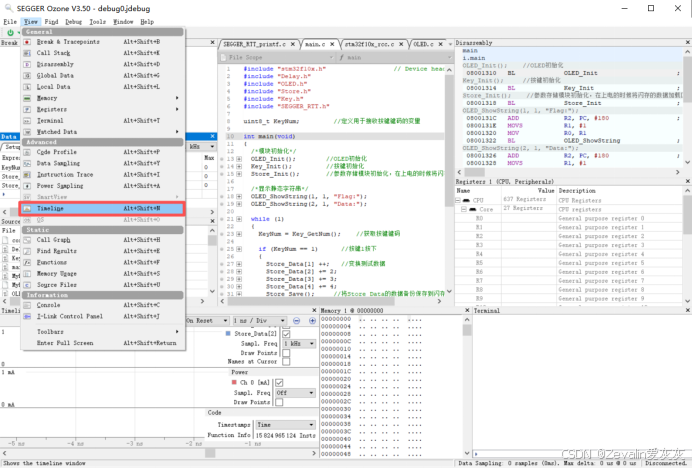Enable Draw Points under Power section

[x=279, y=402]
